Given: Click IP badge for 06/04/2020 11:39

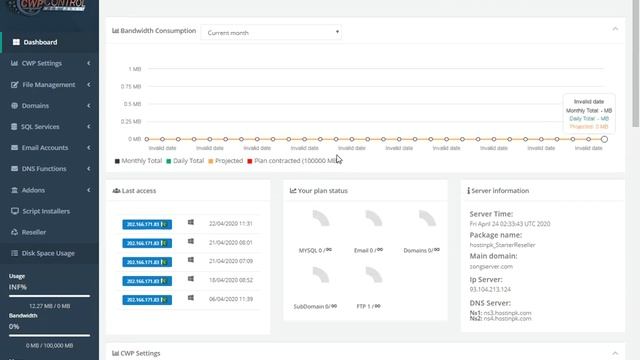Looking at the screenshot, I should (147, 300).
